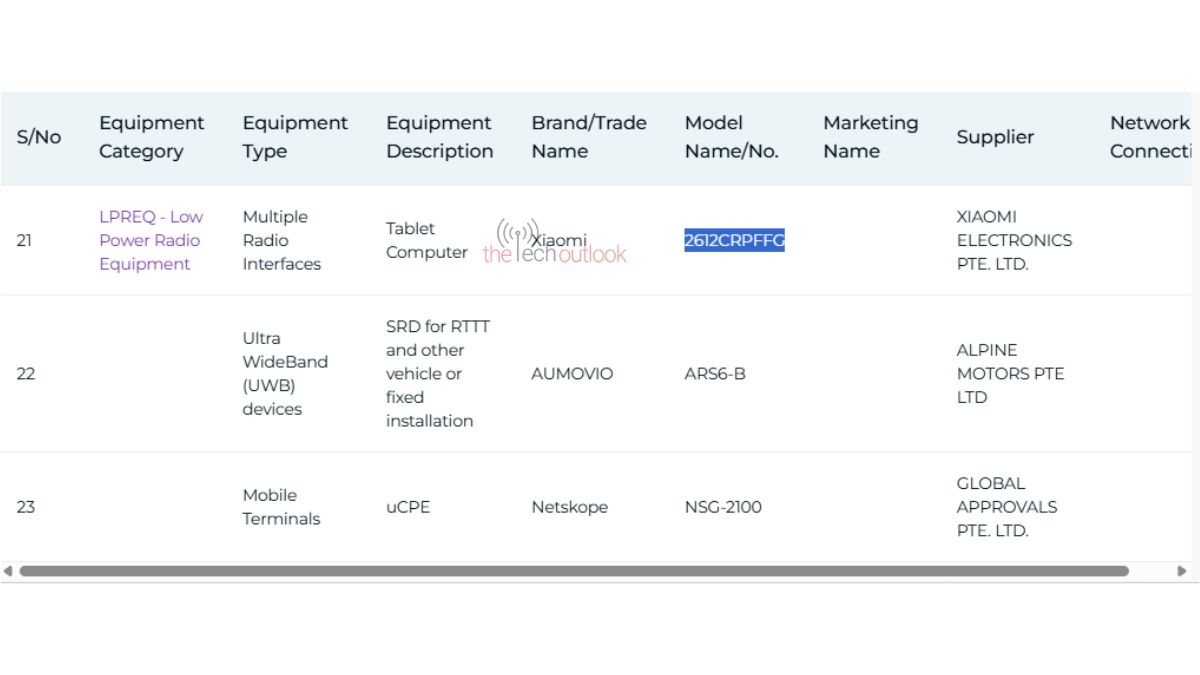Click the ALPINE MOTORS PTE LTD supplier cell

1010,373
